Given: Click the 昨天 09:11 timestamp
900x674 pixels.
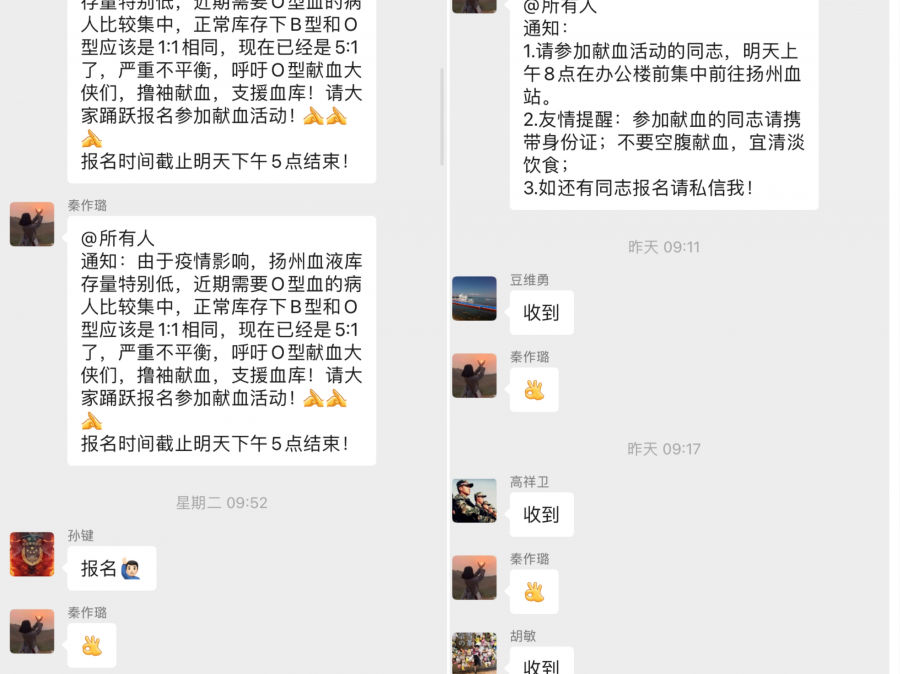Looking at the screenshot, I should pyautogui.click(x=664, y=247).
